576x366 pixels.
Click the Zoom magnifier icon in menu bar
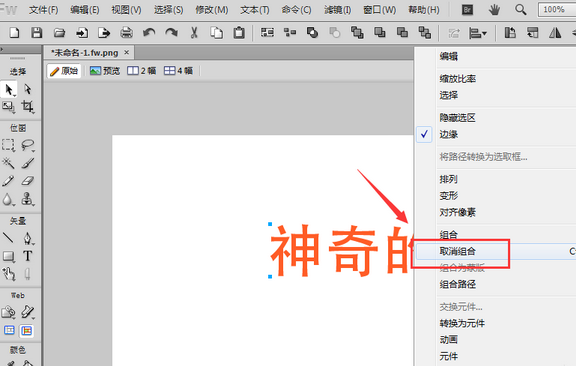(x=521, y=10)
